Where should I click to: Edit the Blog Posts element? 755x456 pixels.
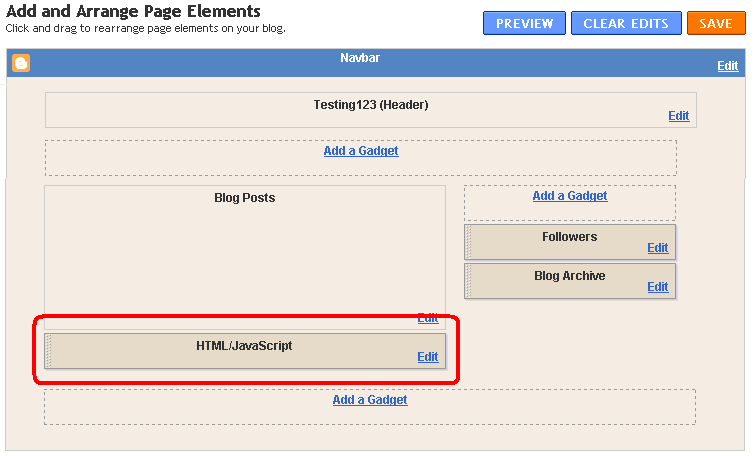tap(428, 318)
